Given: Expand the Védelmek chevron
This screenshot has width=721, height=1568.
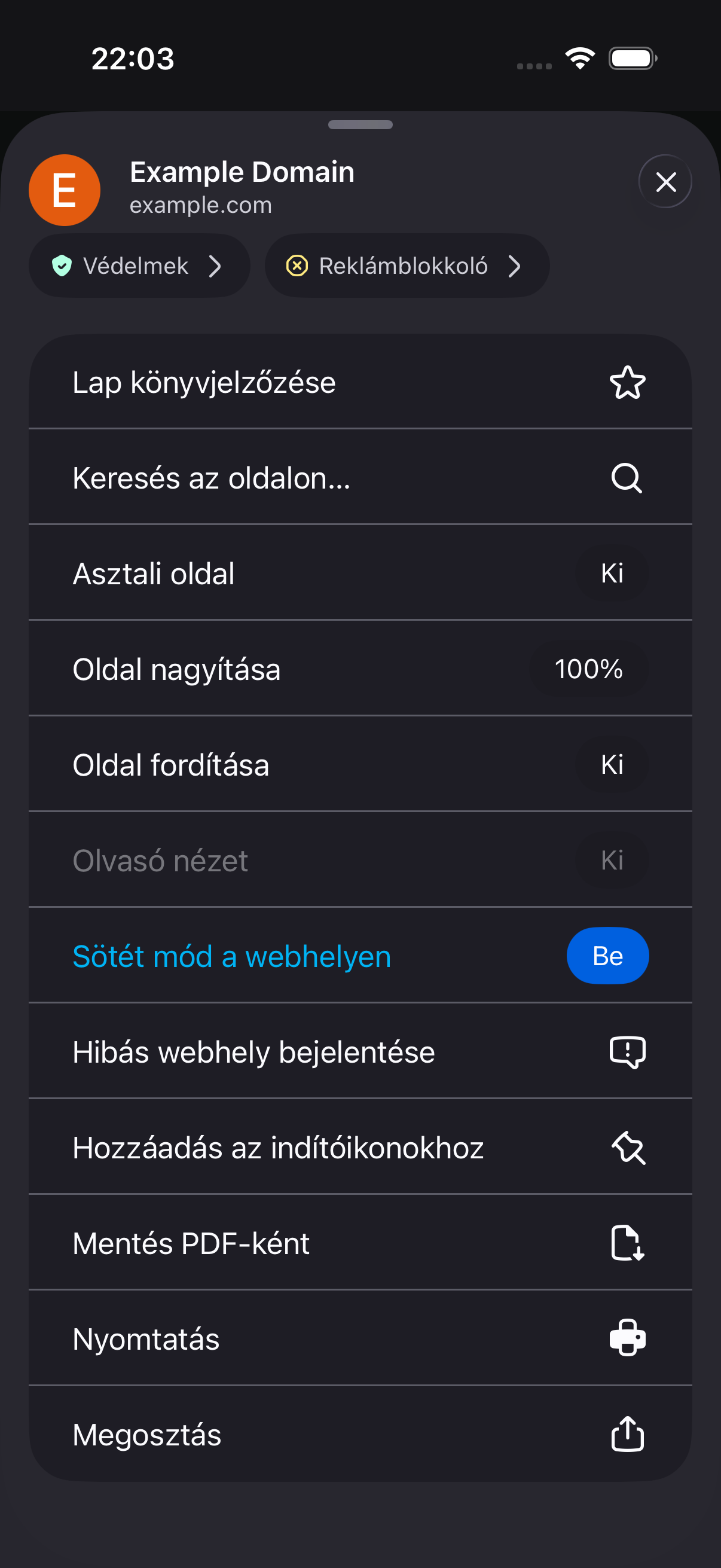Looking at the screenshot, I should (x=215, y=266).
